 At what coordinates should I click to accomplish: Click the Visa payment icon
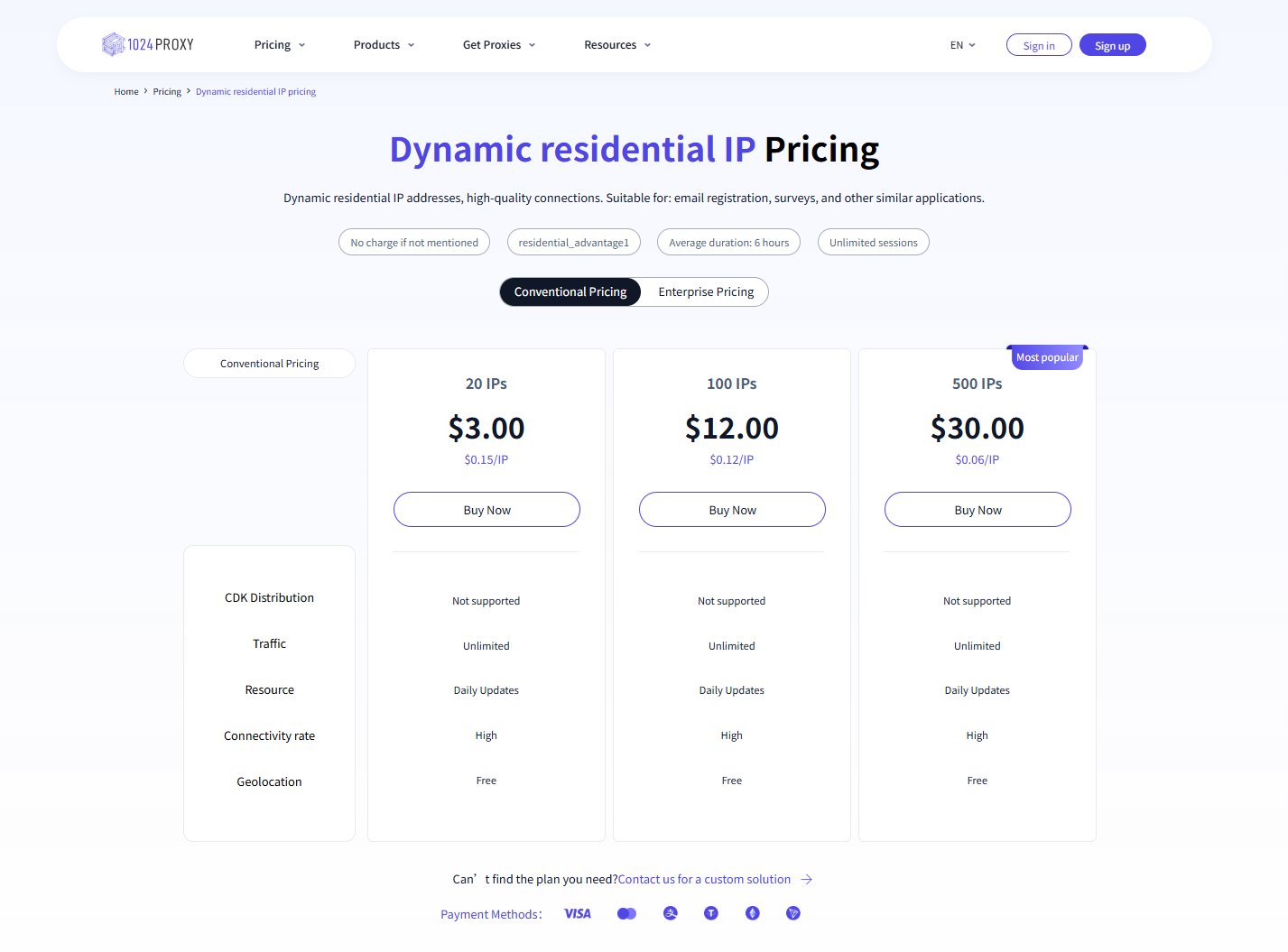pyautogui.click(x=578, y=914)
